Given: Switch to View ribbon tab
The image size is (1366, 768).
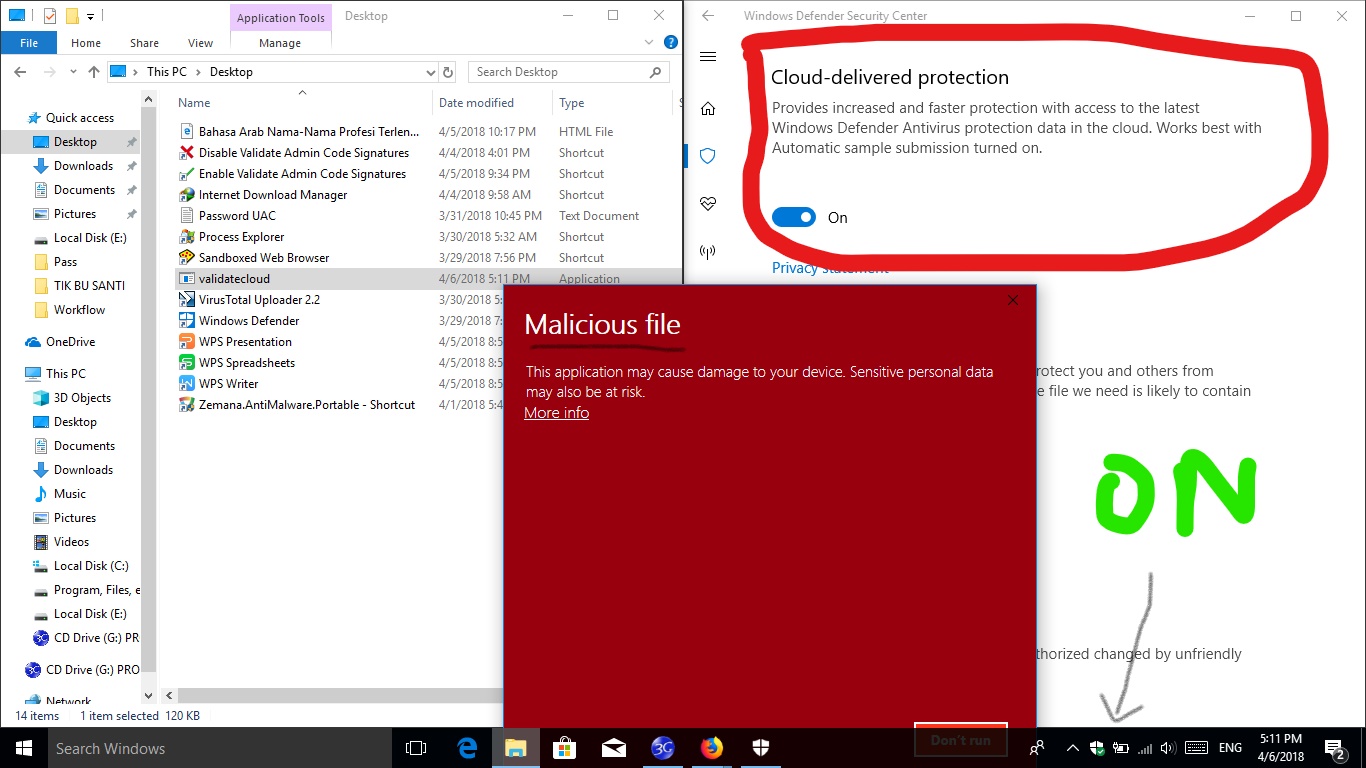Looking at the screenshot, I should pyautogui.click(x=201, y=43).
